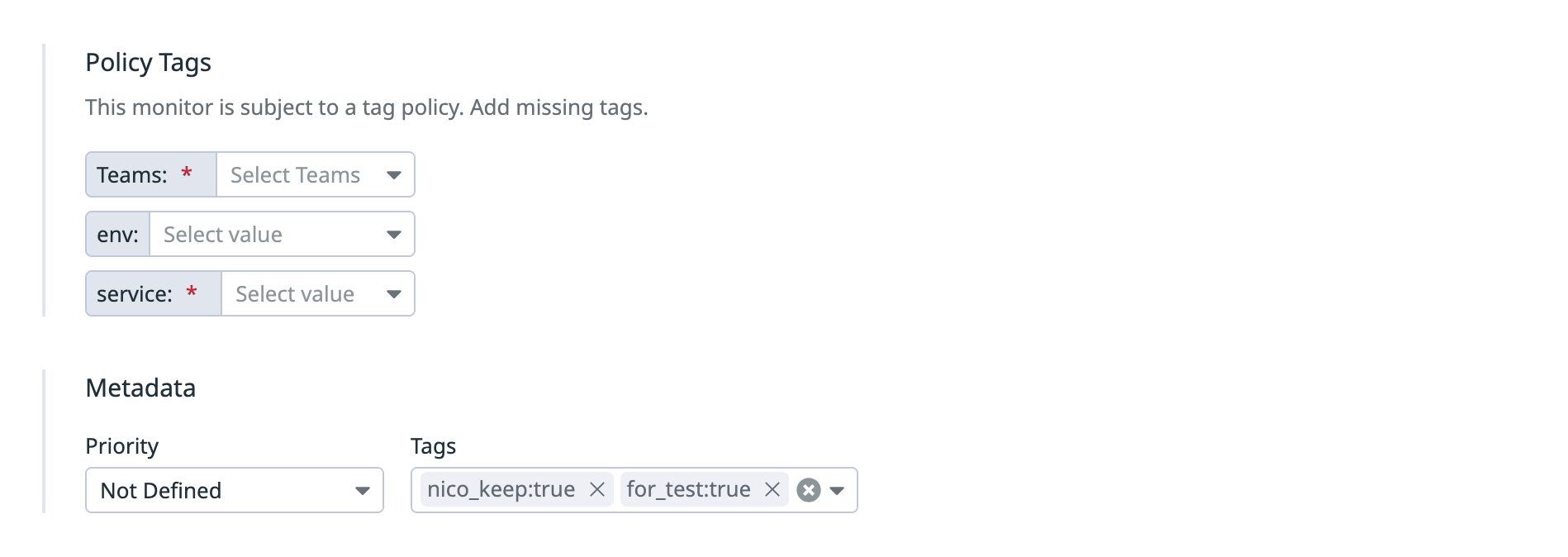Open the service dropdown caret
The width and height of the screenshot is (1568, 557).
point(394,294)
